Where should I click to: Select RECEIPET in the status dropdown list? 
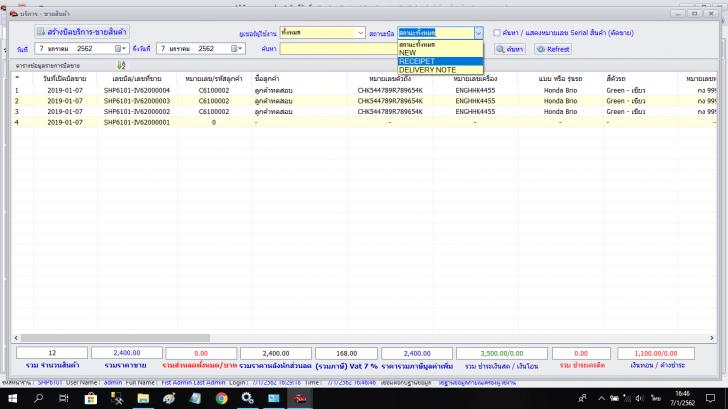coord(417,61)
